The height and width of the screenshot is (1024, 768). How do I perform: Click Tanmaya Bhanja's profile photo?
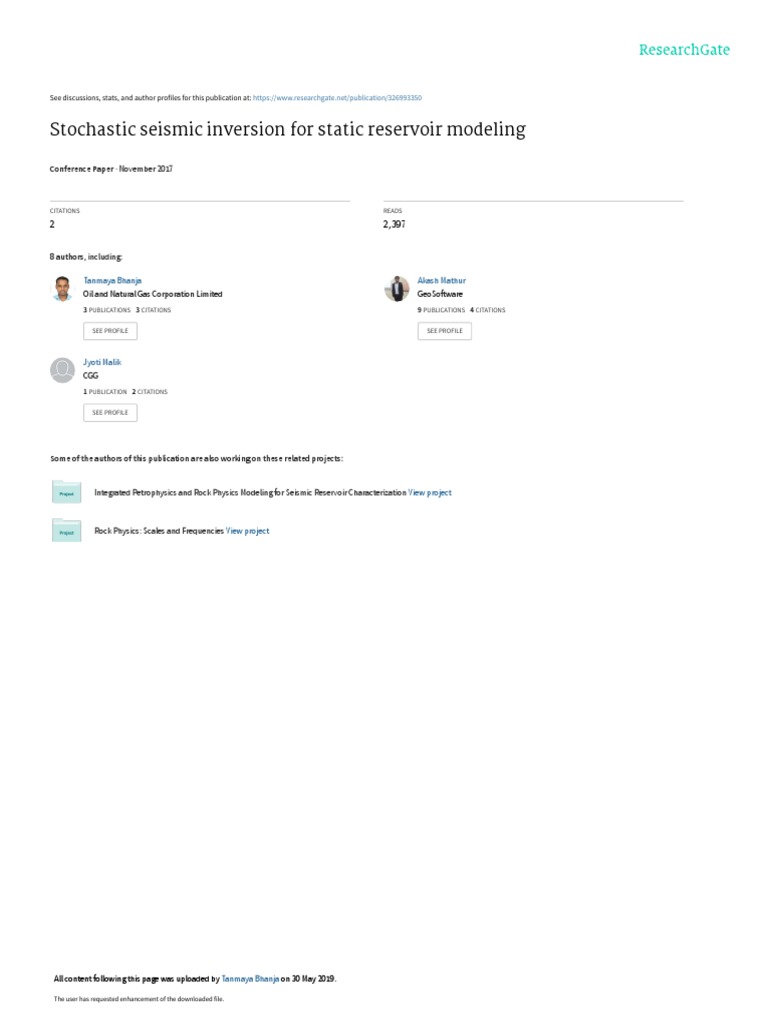tap(62, 289)
